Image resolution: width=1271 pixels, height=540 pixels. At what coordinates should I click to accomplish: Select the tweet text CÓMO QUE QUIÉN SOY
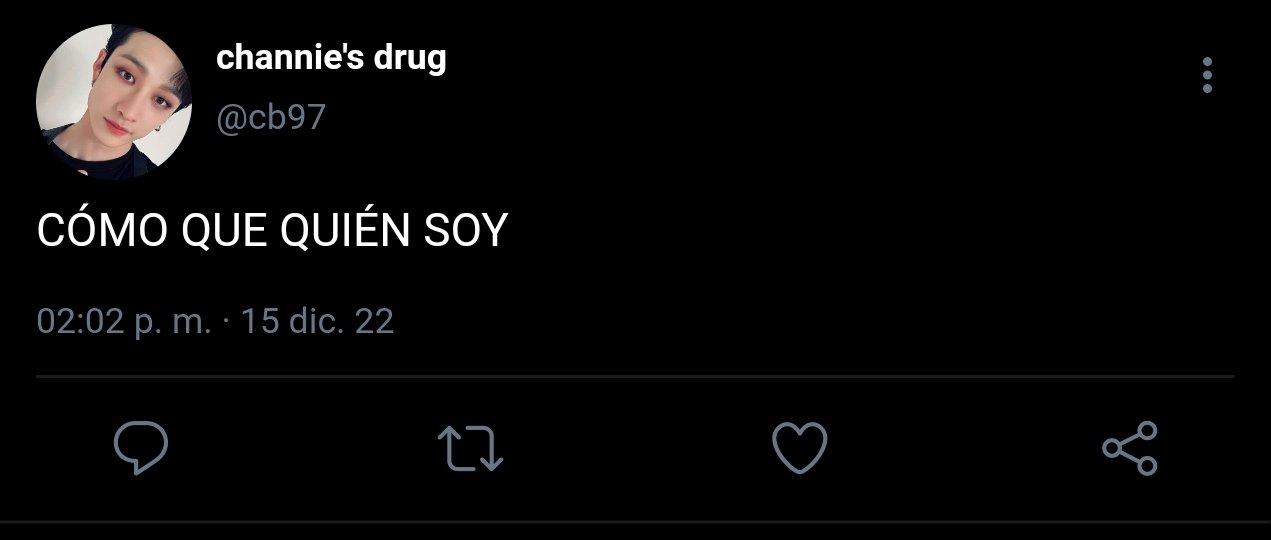click(x=273, y=231)
